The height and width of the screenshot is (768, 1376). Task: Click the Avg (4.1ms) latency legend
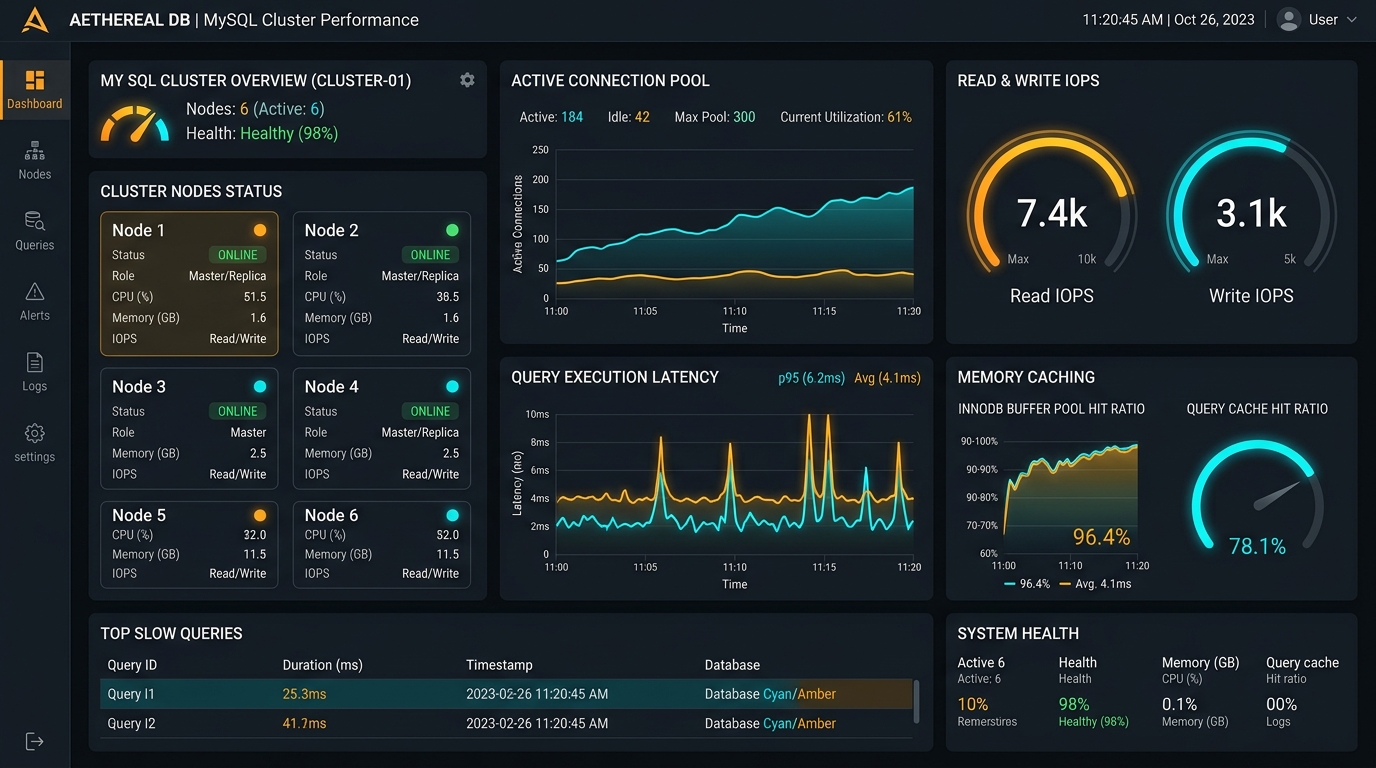887,378
